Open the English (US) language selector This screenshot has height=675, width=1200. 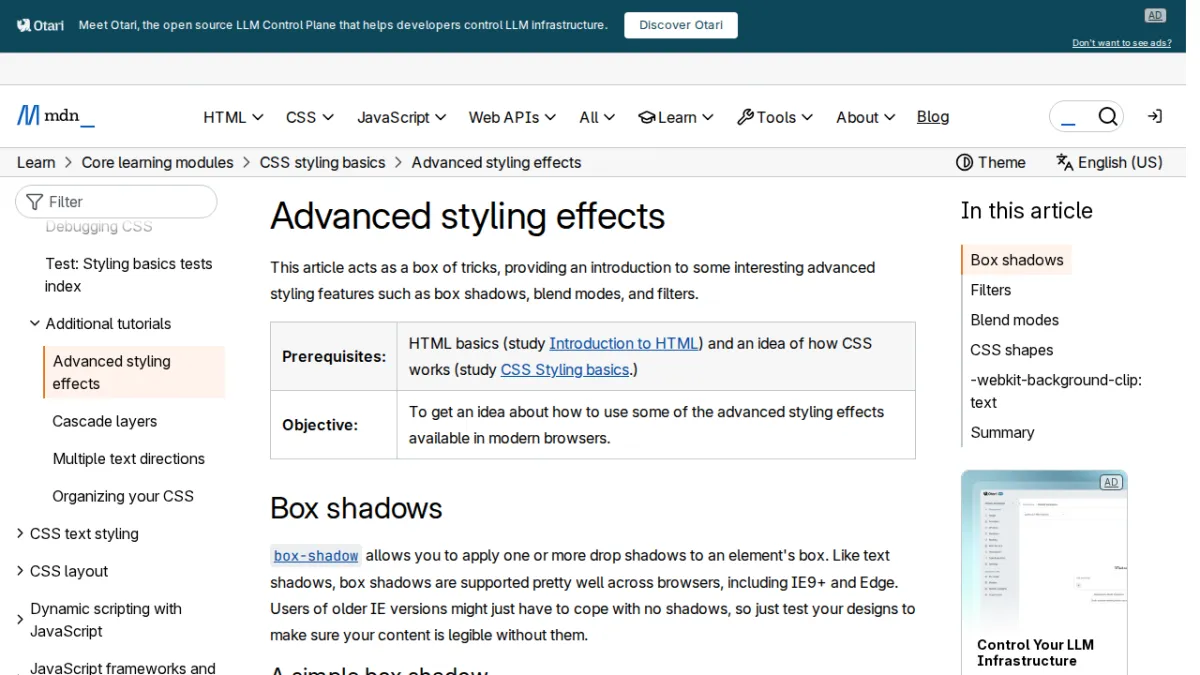tap(1110, 162)
